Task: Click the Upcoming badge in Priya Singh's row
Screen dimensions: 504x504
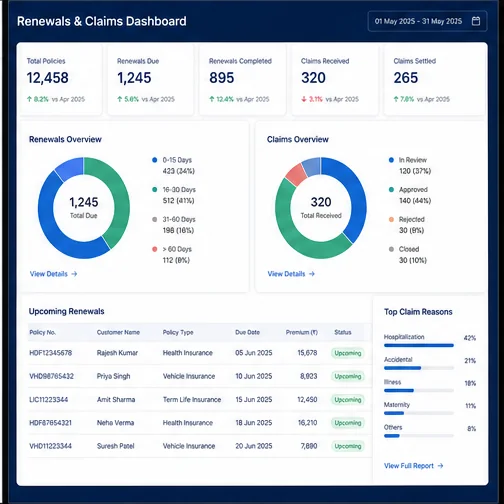Action: 348,376
